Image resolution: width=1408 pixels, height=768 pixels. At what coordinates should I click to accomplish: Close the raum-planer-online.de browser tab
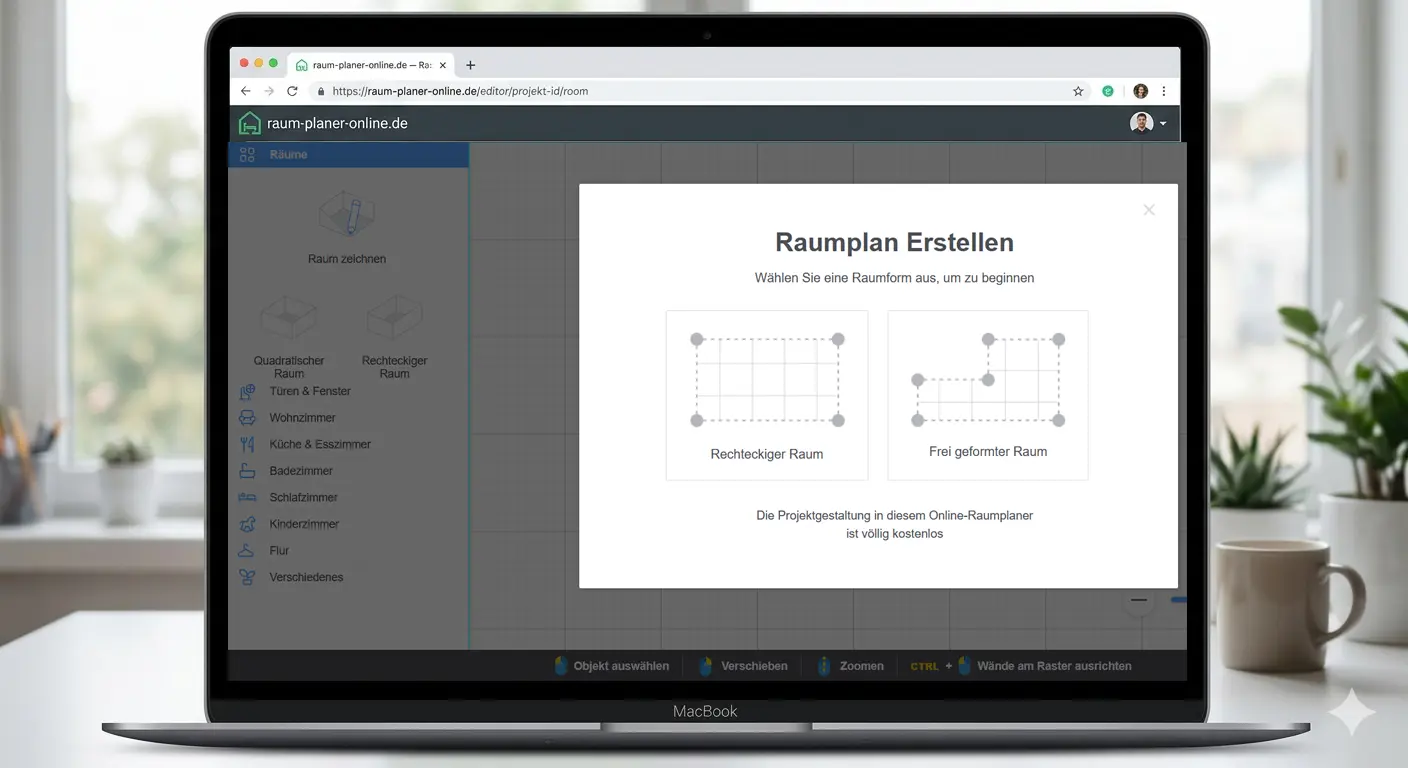[x=443, y=65]
